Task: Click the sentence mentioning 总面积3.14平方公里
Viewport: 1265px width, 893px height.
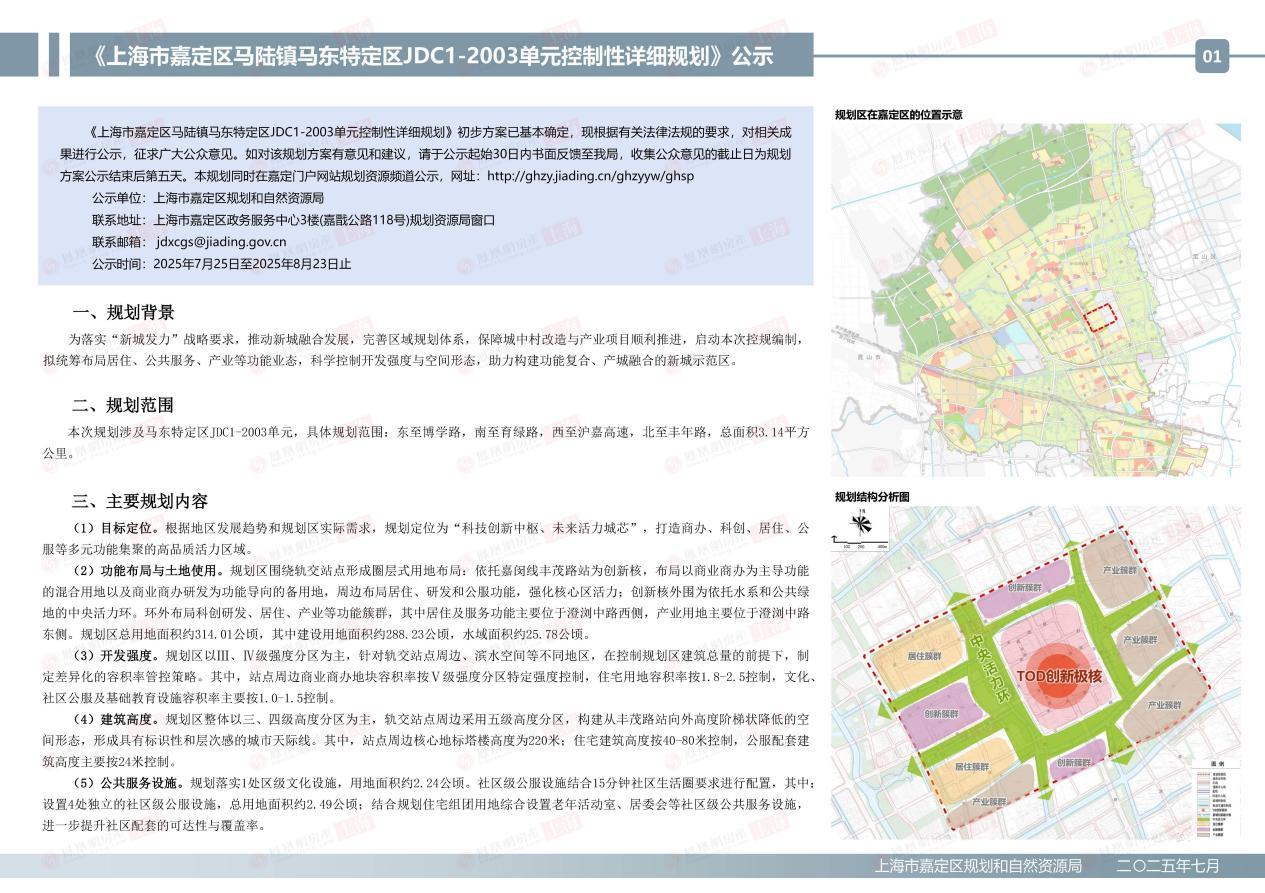Action: point(425,442)
